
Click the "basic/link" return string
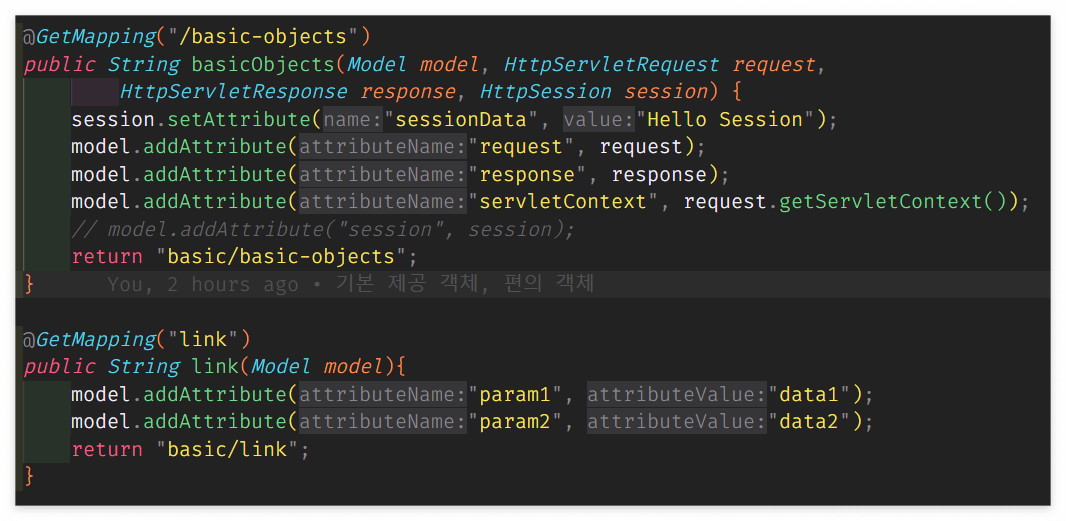click(x=227, y=449)
